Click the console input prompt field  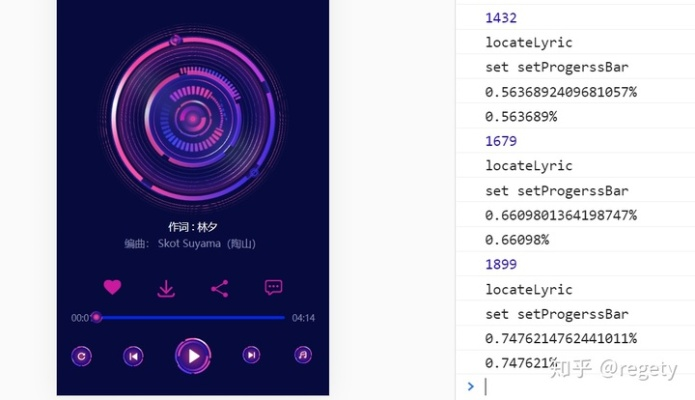(x=580, y=386)
